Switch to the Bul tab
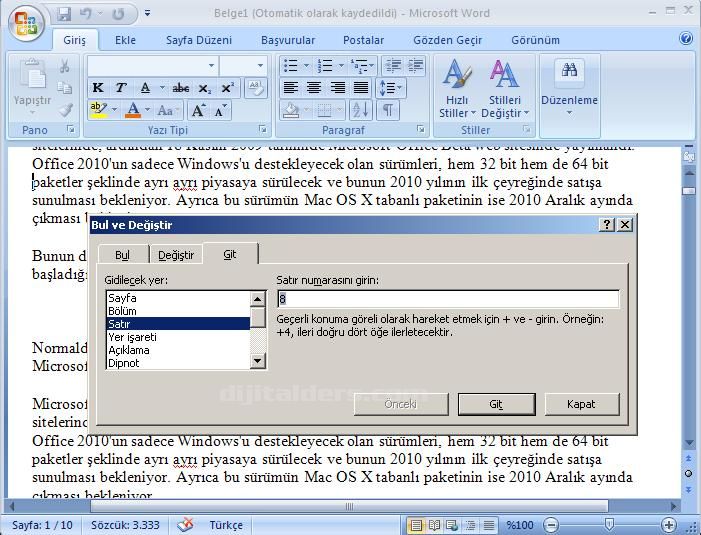Screen dimensions: 701x535 (122, 255)
